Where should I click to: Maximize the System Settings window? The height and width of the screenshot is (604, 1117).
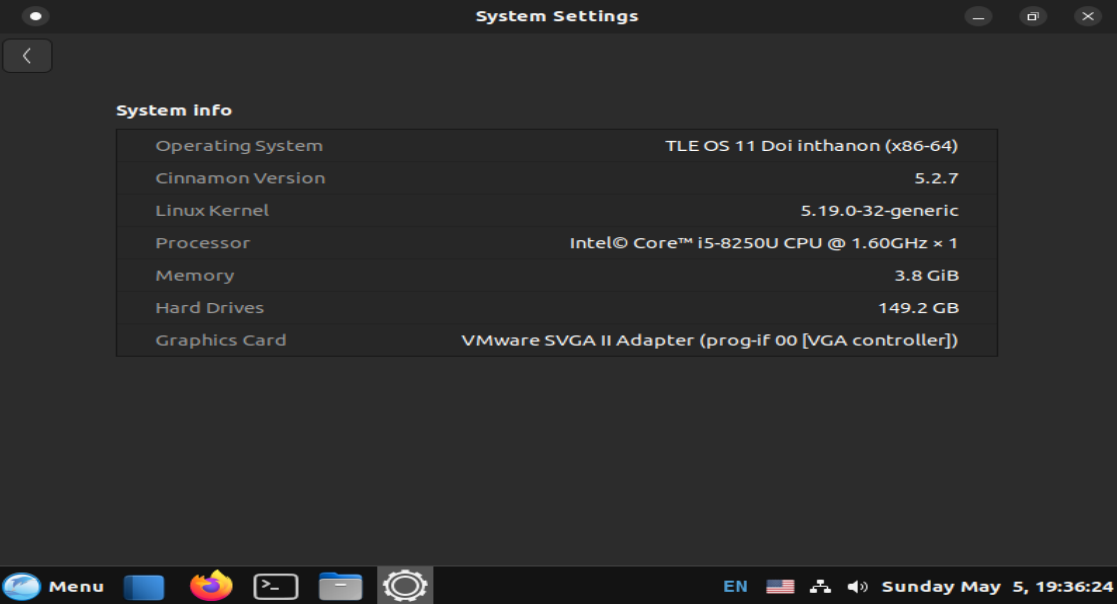(x=1032, y=16)
